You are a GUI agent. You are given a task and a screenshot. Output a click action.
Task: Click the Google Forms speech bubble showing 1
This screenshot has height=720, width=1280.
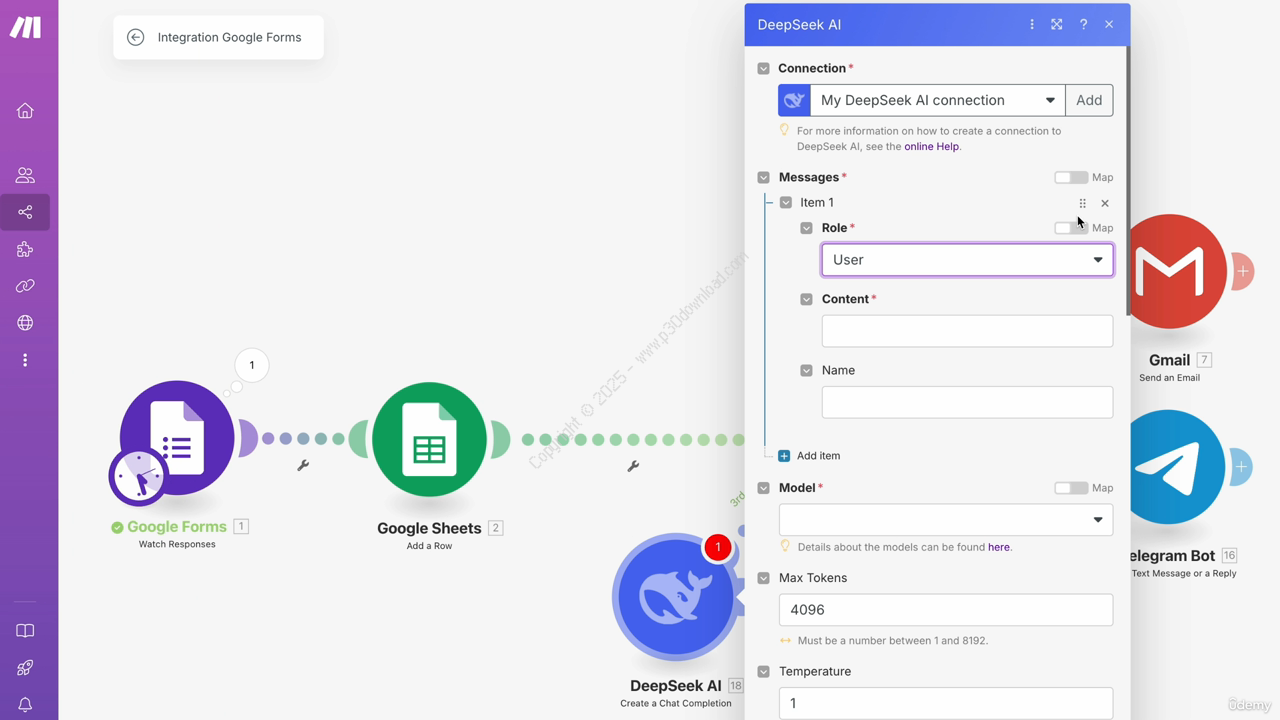(252, 365)
